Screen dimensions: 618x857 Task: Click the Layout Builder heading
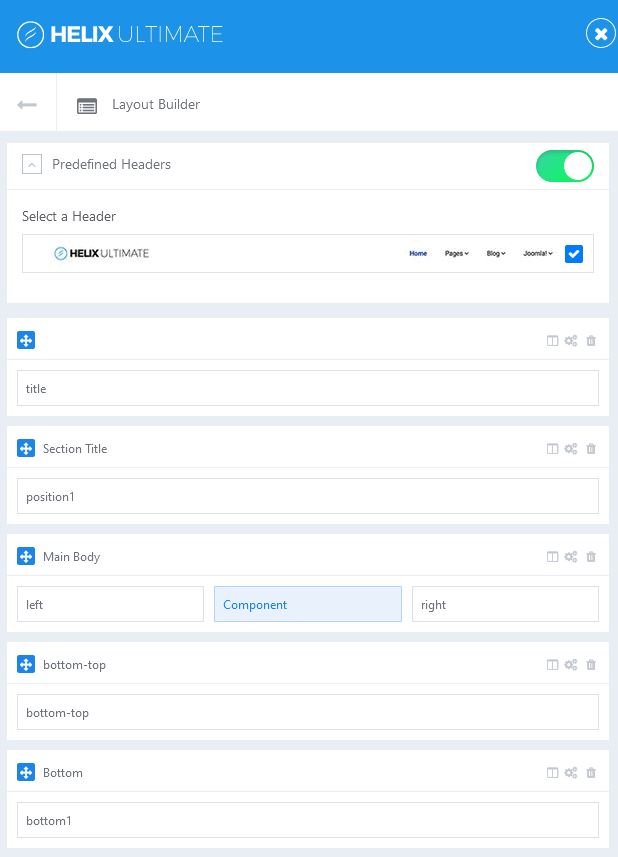tap(156, 105)
